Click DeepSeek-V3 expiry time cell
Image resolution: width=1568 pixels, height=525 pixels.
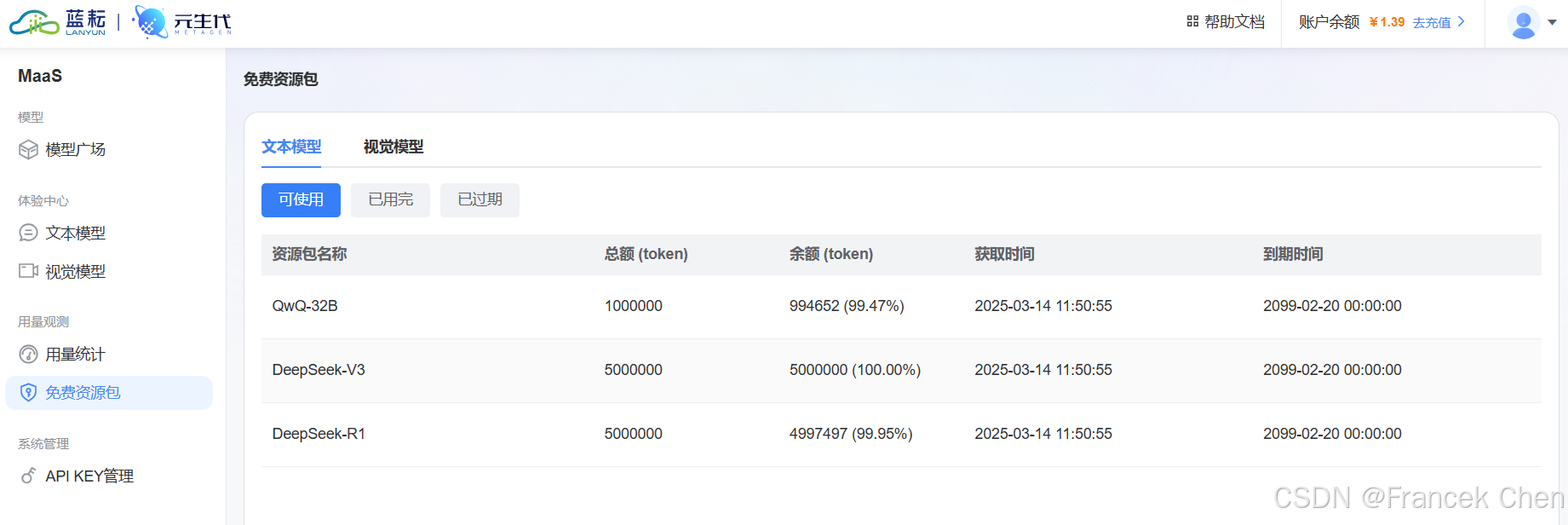1332,370
